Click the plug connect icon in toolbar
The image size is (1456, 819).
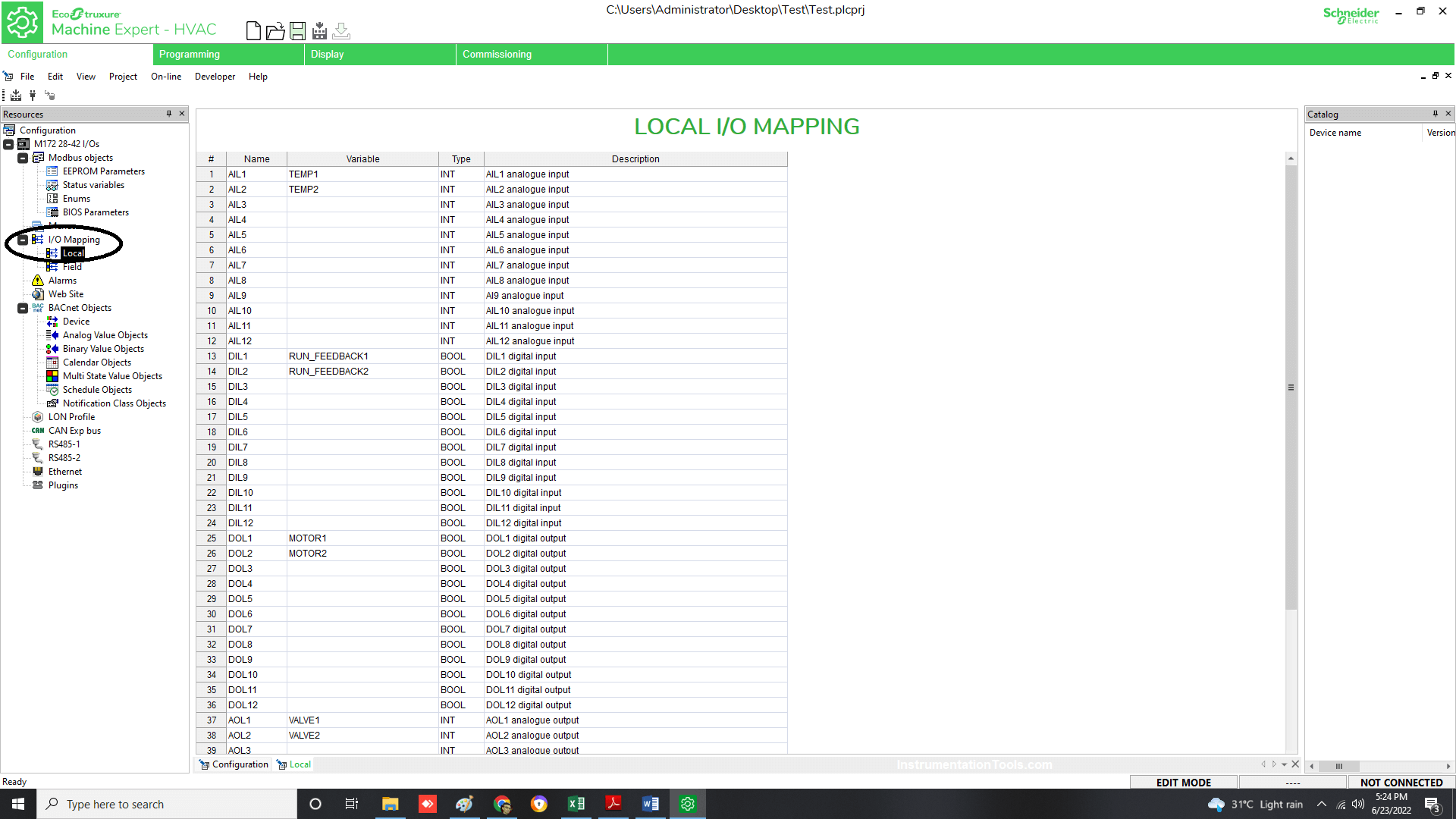(33, 96)
